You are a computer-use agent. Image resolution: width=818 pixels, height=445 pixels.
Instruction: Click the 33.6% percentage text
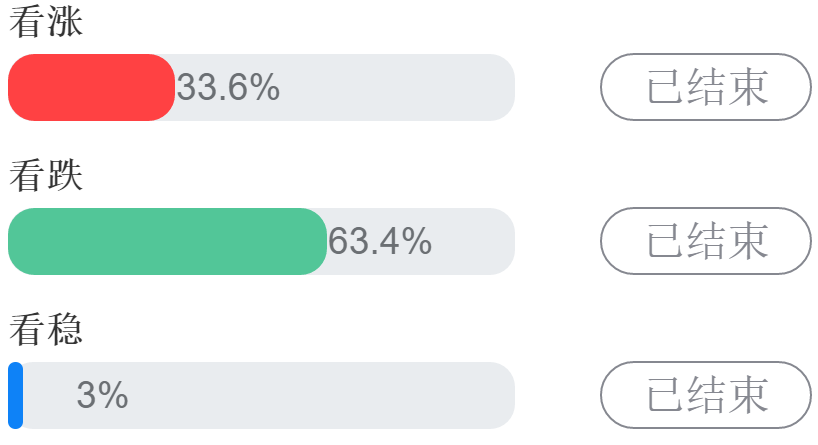click(228, 88)
